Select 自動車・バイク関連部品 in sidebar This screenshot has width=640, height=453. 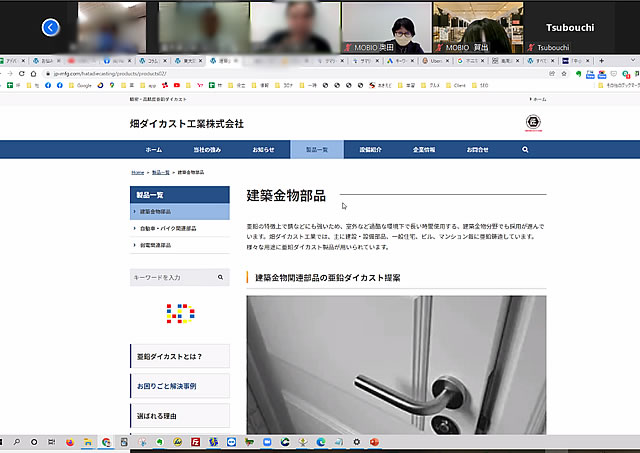tap(180, 229)
